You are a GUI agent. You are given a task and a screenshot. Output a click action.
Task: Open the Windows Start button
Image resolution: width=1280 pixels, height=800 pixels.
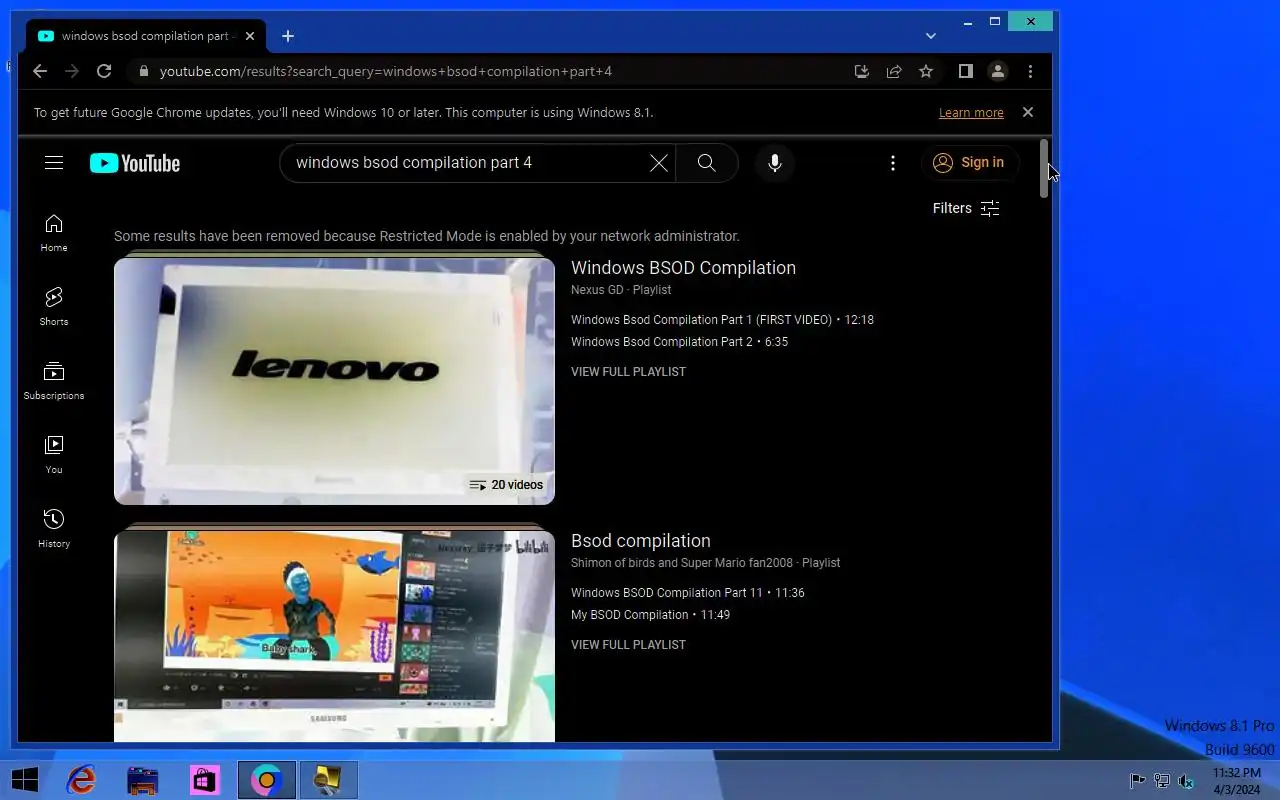pyautogui.click(x=24, y=780)
